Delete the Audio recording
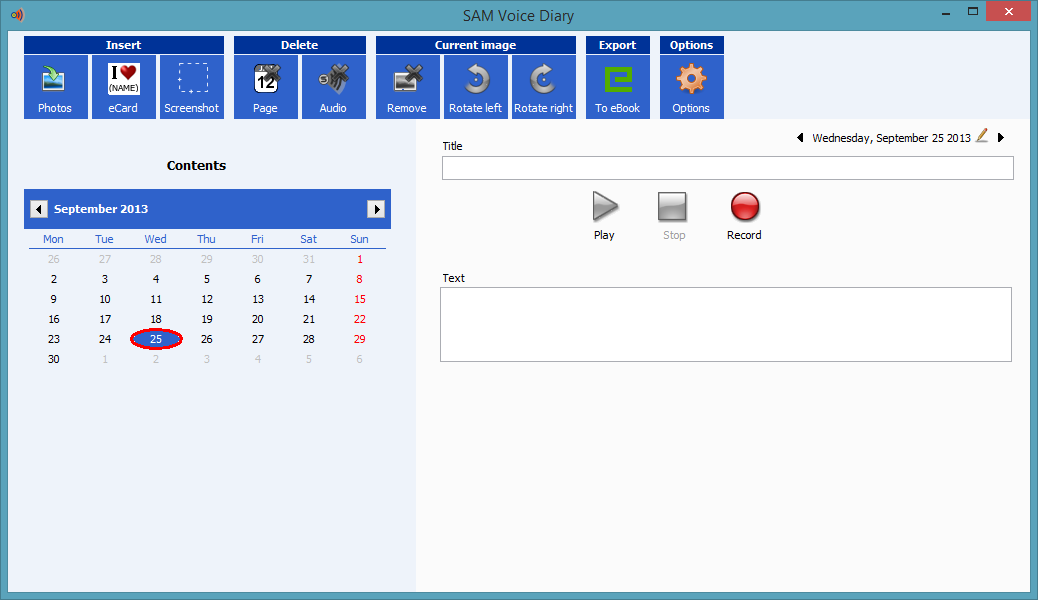The width and height of the screenshot is (1038, 600). point(334,87)
